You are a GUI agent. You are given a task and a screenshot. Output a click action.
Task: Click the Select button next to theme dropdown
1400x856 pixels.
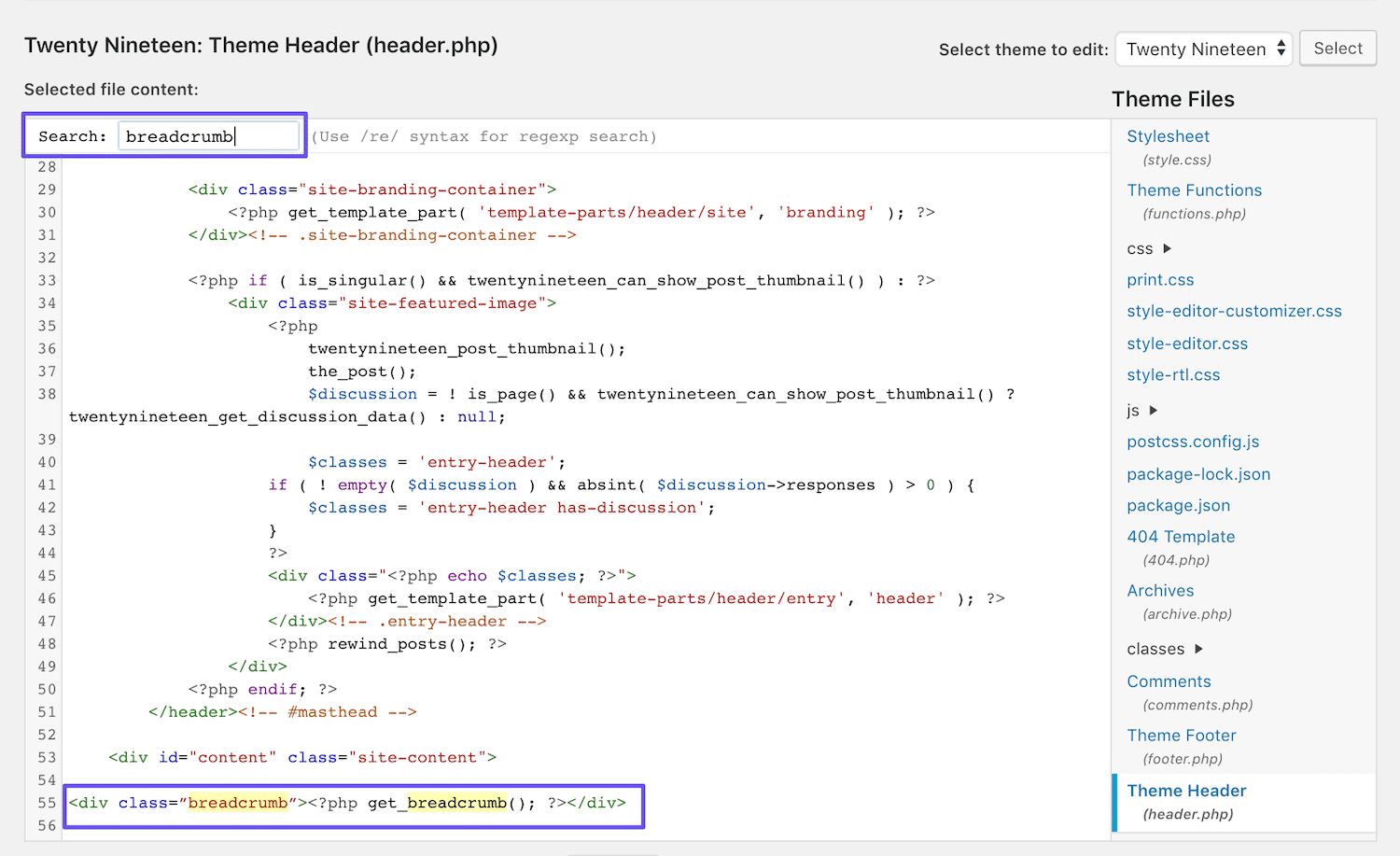click(x=1337, y=48)
